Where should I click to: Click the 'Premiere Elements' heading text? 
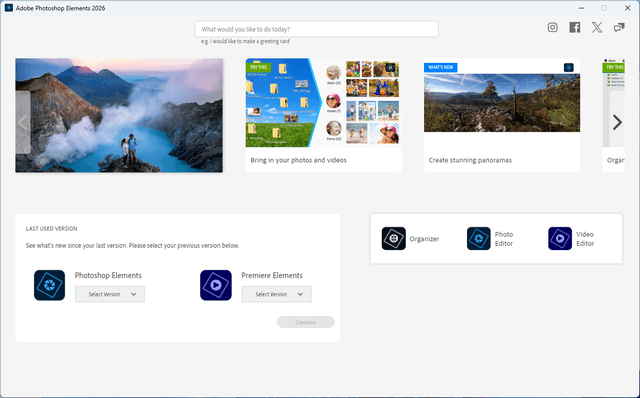tap(272, 275)
